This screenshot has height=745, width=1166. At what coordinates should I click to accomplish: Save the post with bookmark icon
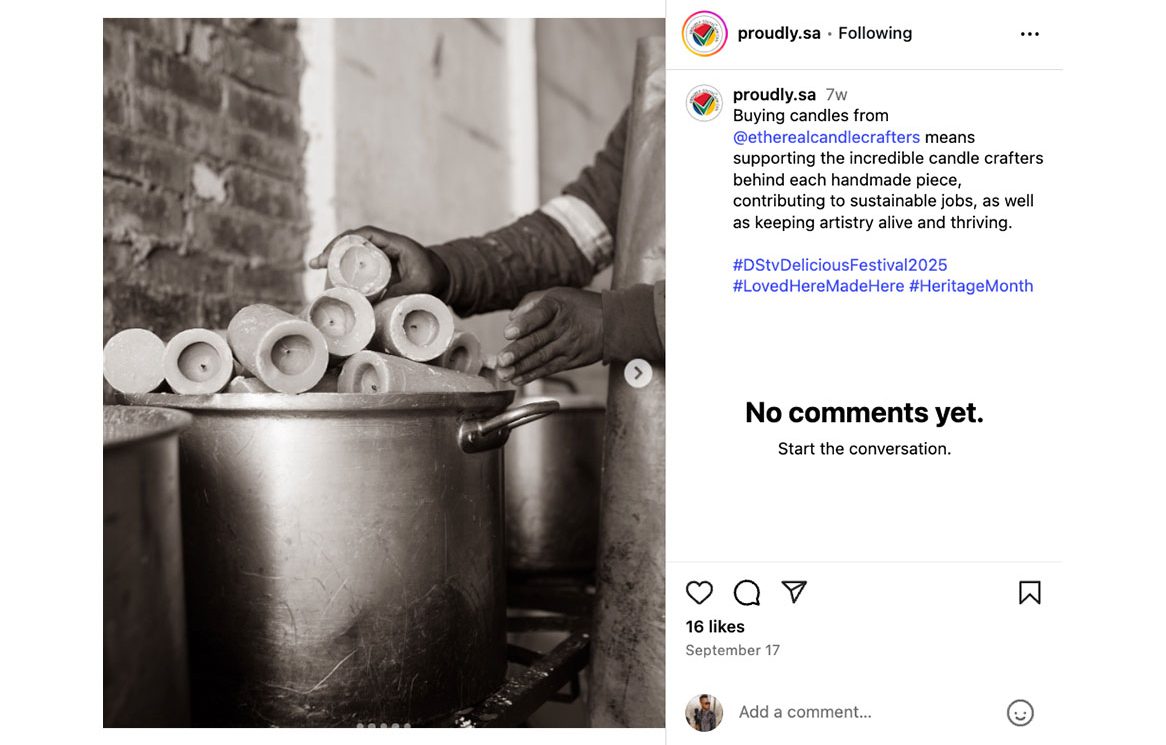point(1029,593)
